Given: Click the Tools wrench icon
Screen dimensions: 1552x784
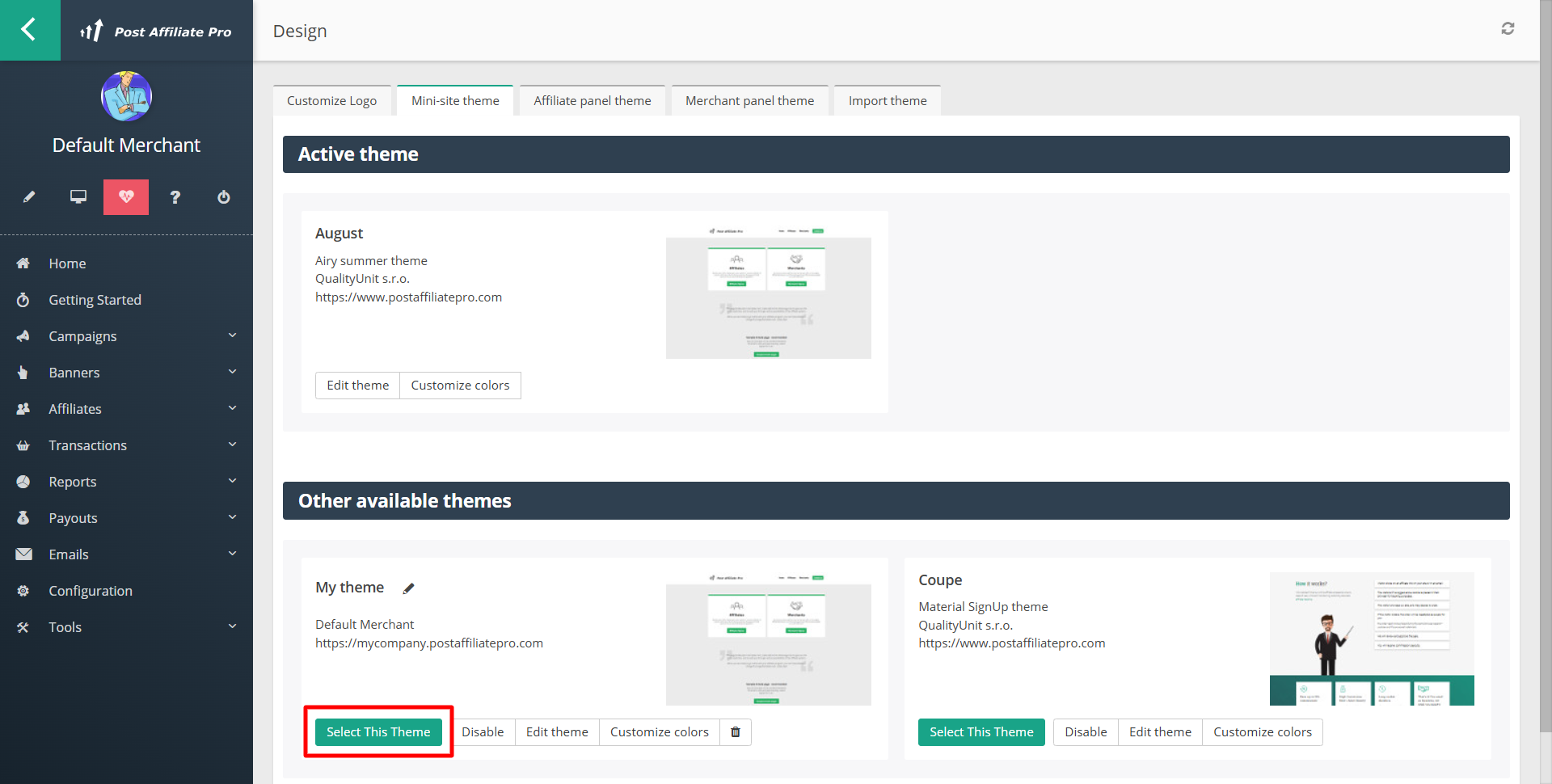Looking at the screenshot, I should coord(23,627).
